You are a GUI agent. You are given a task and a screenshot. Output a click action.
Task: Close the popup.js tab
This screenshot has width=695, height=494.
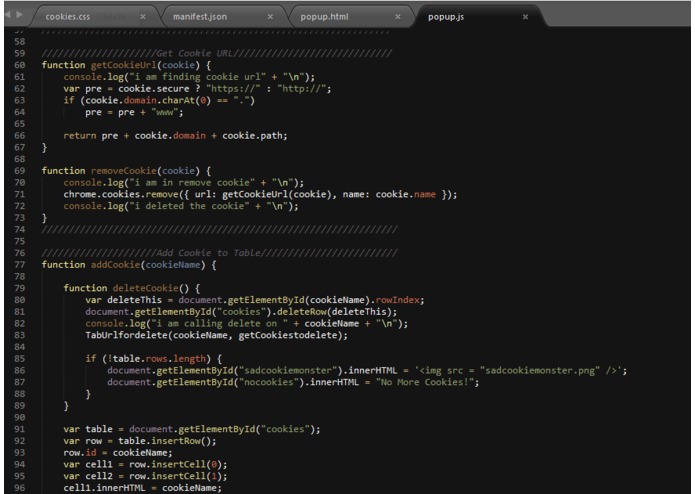[x=525, y=17]
